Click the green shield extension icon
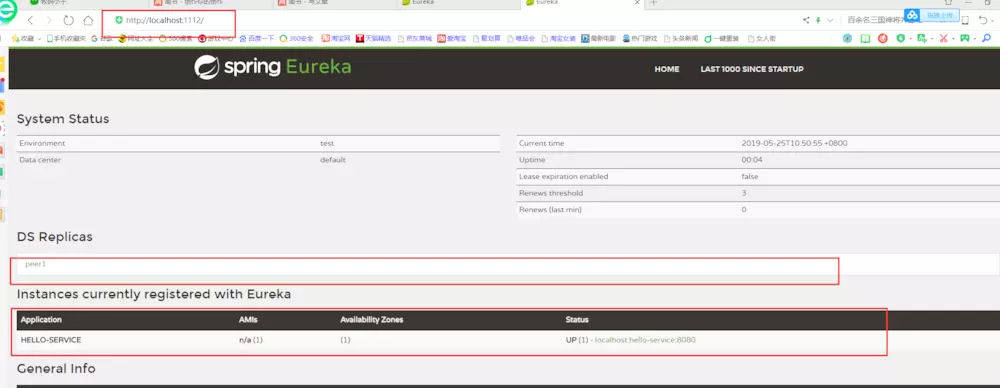The height and width of the screenshot is (388, 1000). (x=901, y=38)
